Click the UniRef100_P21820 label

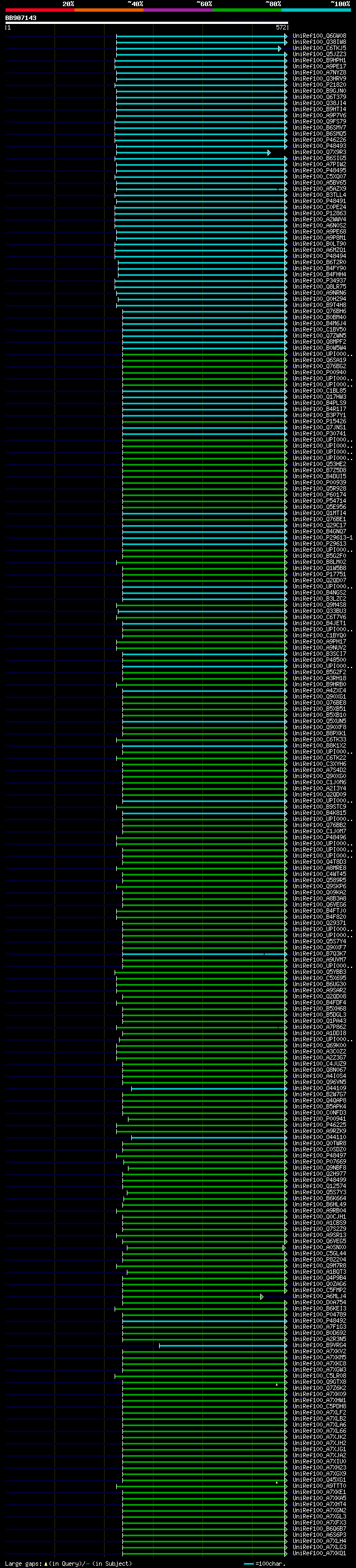pyautogui.click(x=319, y=85)
